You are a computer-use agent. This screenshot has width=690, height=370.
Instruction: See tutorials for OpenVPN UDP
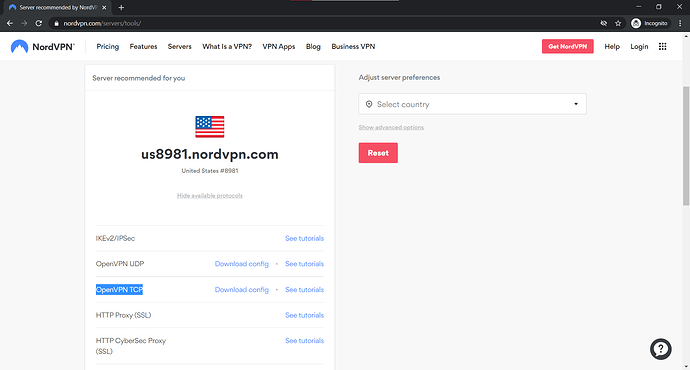click(304, 264)
